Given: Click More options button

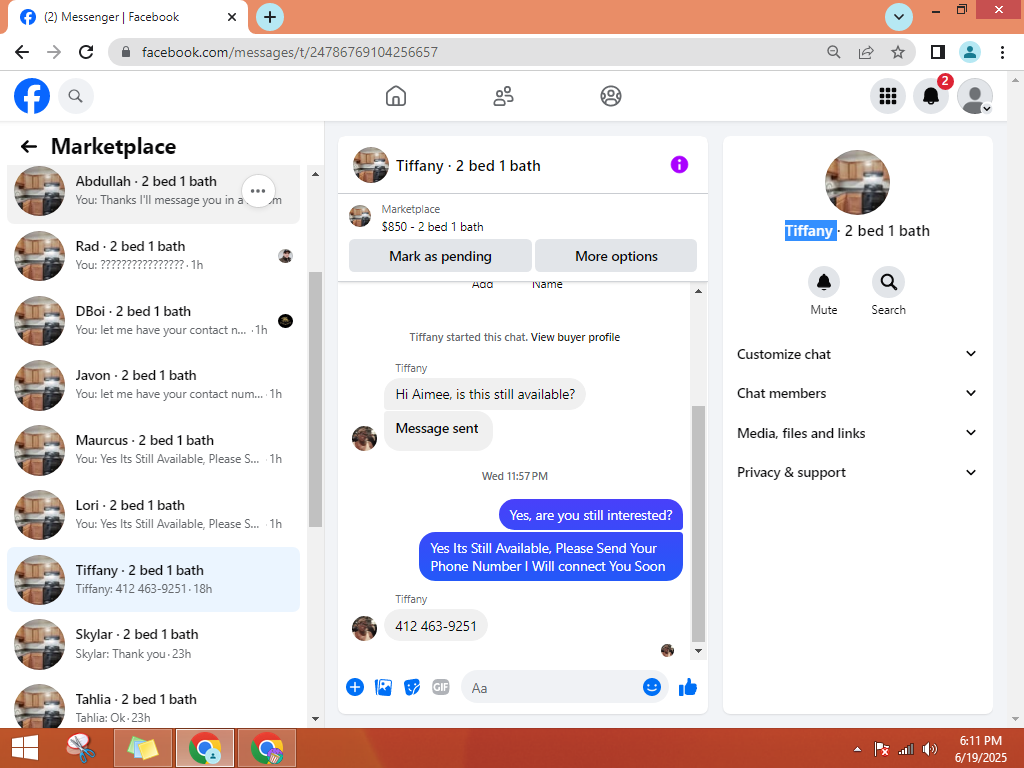Looking at the screenshot, I should pyautogui.click(x=616, y=256).
